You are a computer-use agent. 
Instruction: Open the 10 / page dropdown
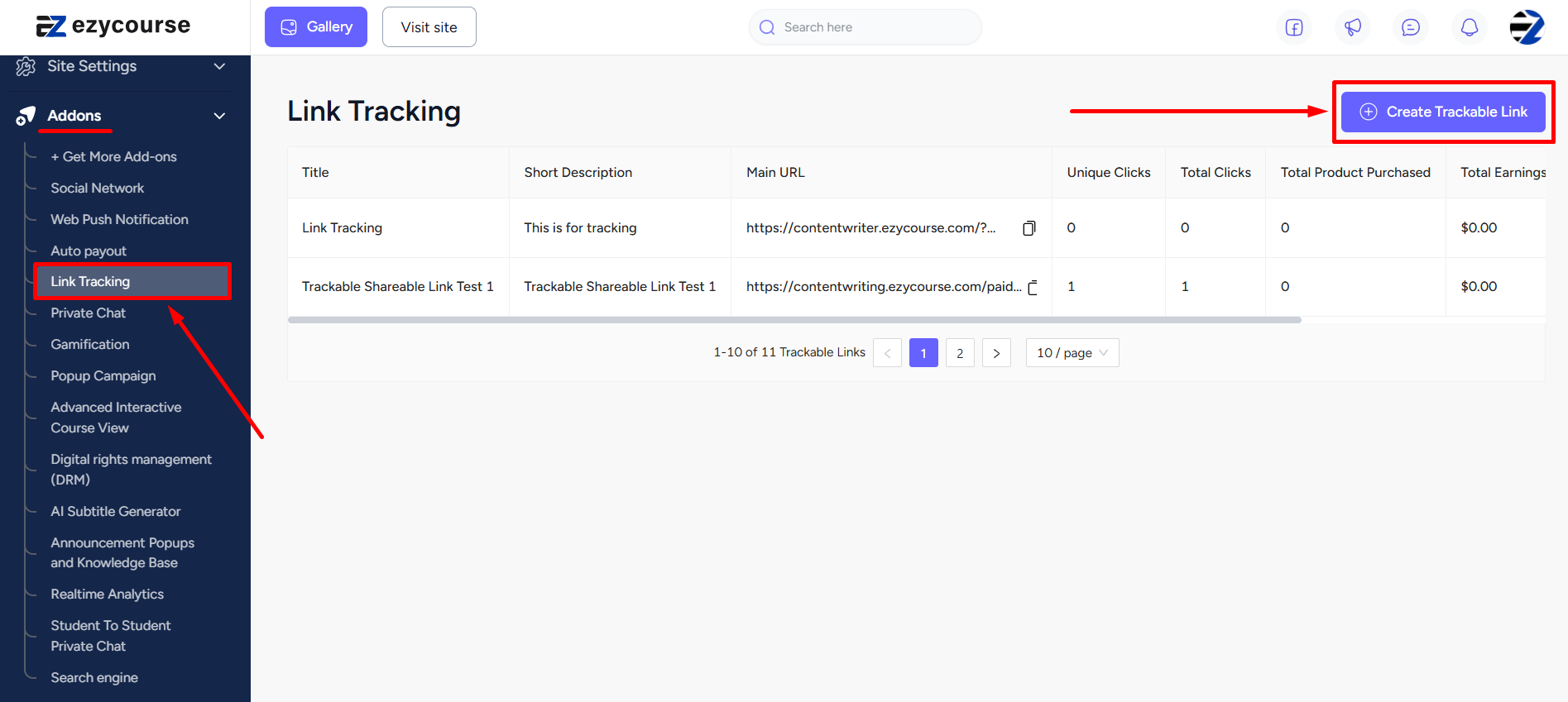click(x=1072, y=353)
